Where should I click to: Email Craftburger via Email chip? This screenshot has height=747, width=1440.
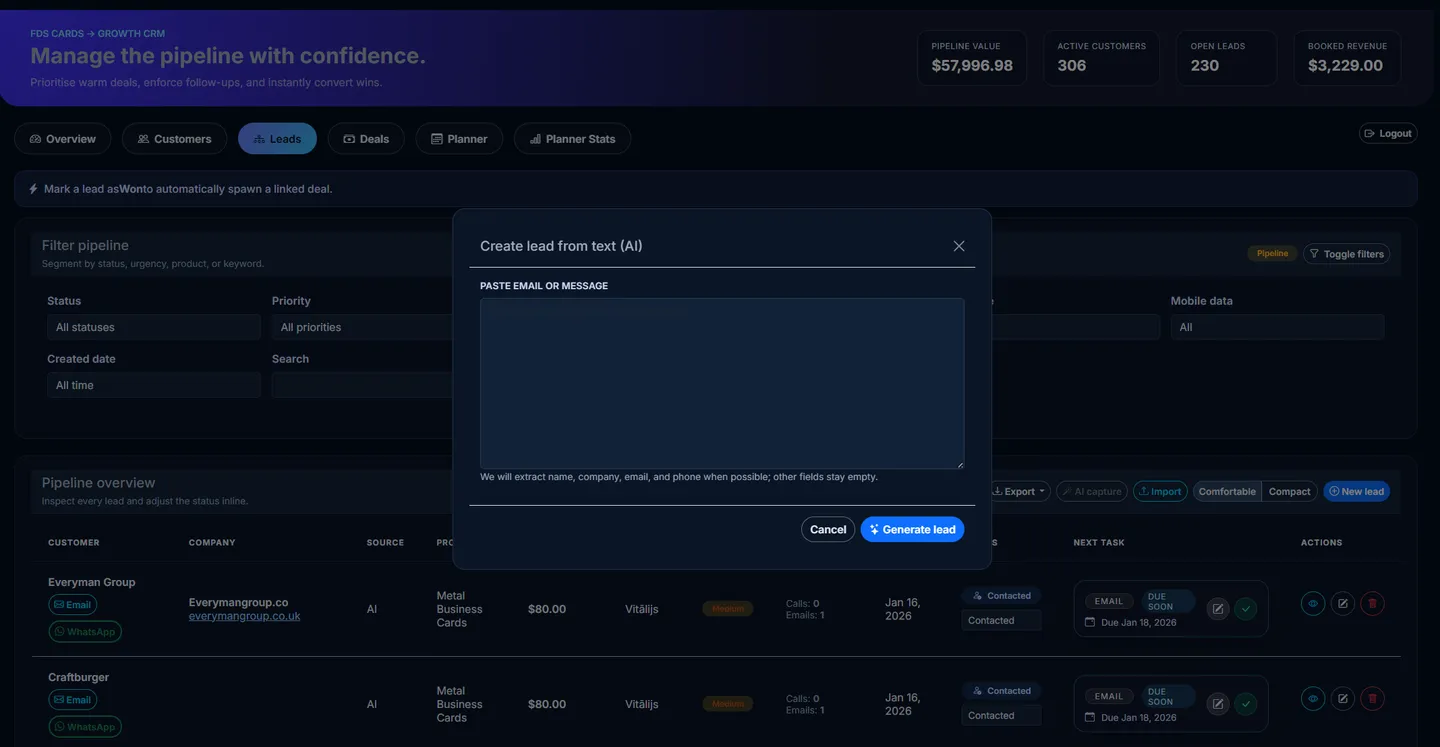click(72, 700)
